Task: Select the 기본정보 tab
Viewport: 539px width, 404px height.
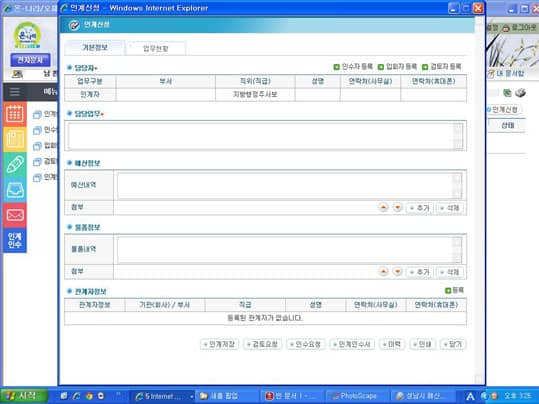Action: point(95,47)
